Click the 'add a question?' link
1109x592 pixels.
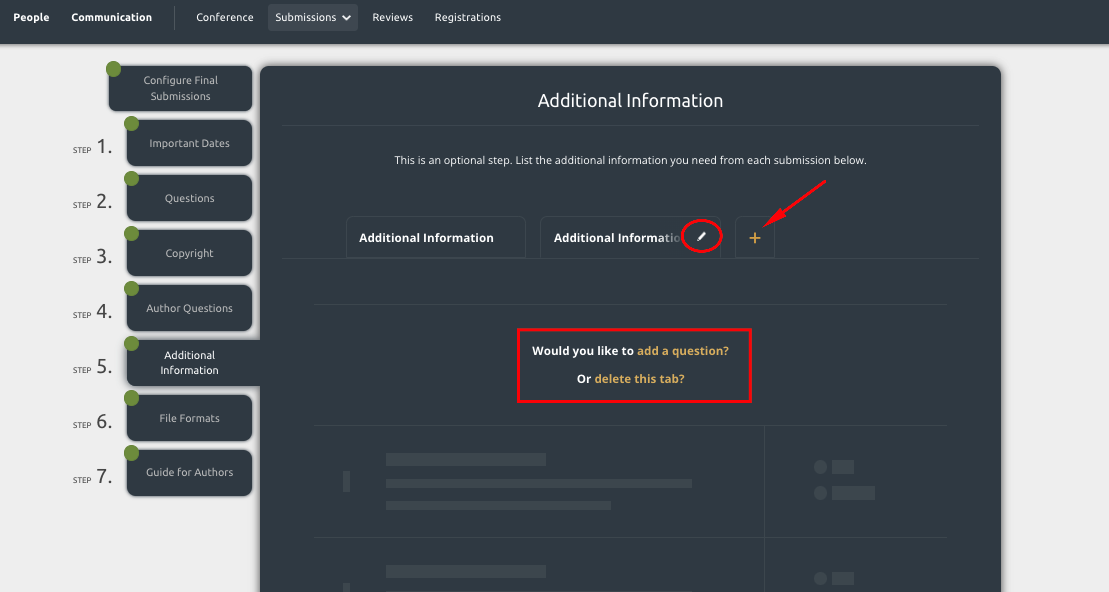pyautogui.click(x=683, y=351)
